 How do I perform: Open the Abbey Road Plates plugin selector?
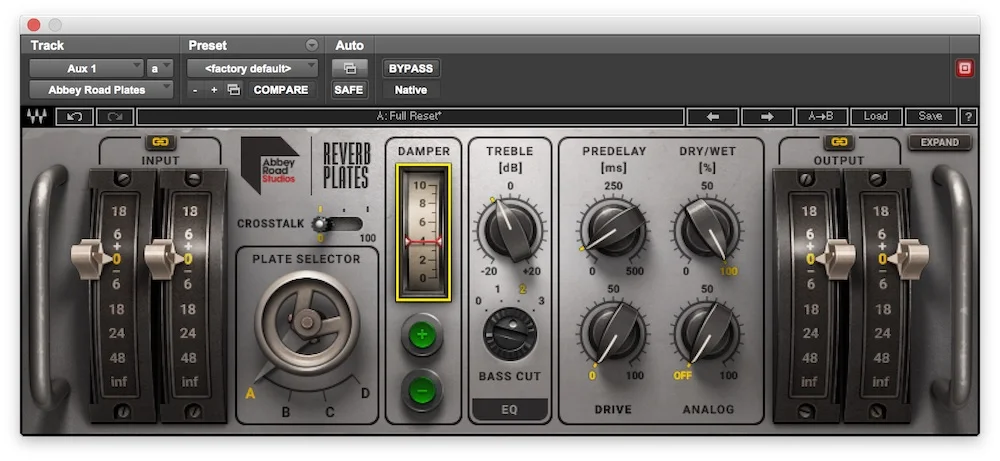click(x=101, y=90)
